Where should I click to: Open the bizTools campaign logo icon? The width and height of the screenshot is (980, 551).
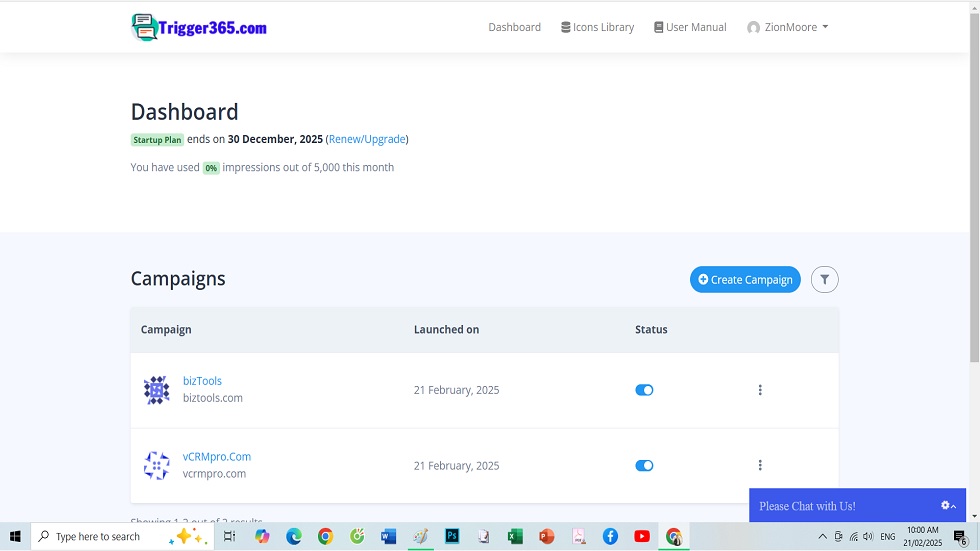(157, 390)
